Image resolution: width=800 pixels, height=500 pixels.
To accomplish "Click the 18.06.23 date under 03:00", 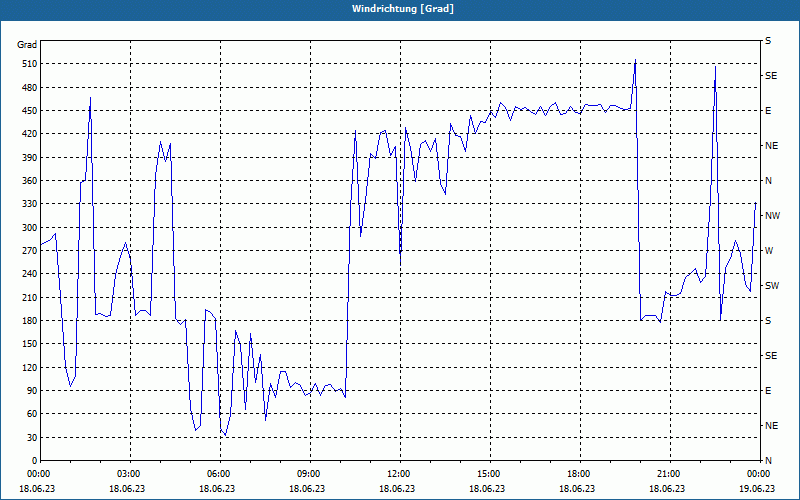I will [127, 488].
